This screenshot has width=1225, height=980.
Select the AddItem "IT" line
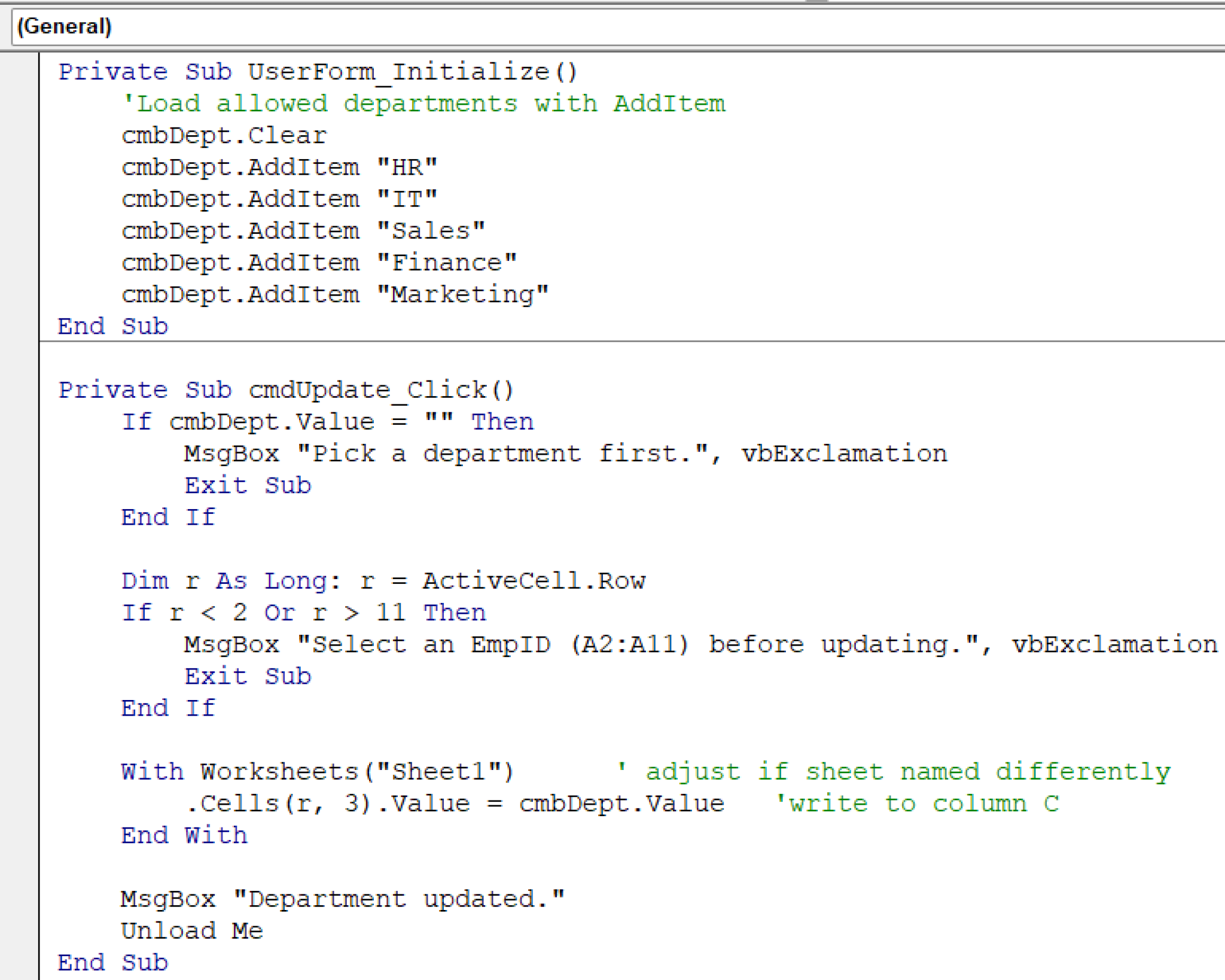(x=278, y=198)
